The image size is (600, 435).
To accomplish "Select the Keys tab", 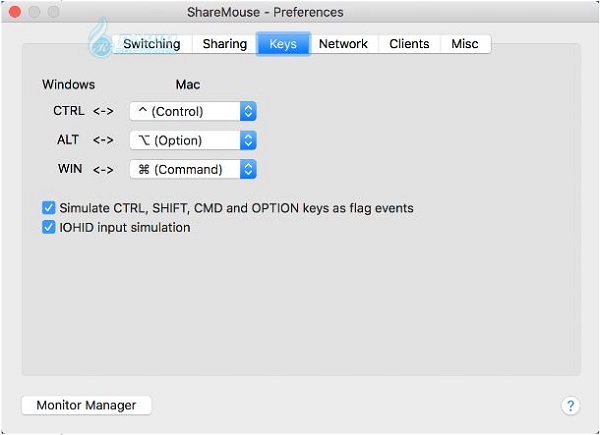I will pos(283,44).
